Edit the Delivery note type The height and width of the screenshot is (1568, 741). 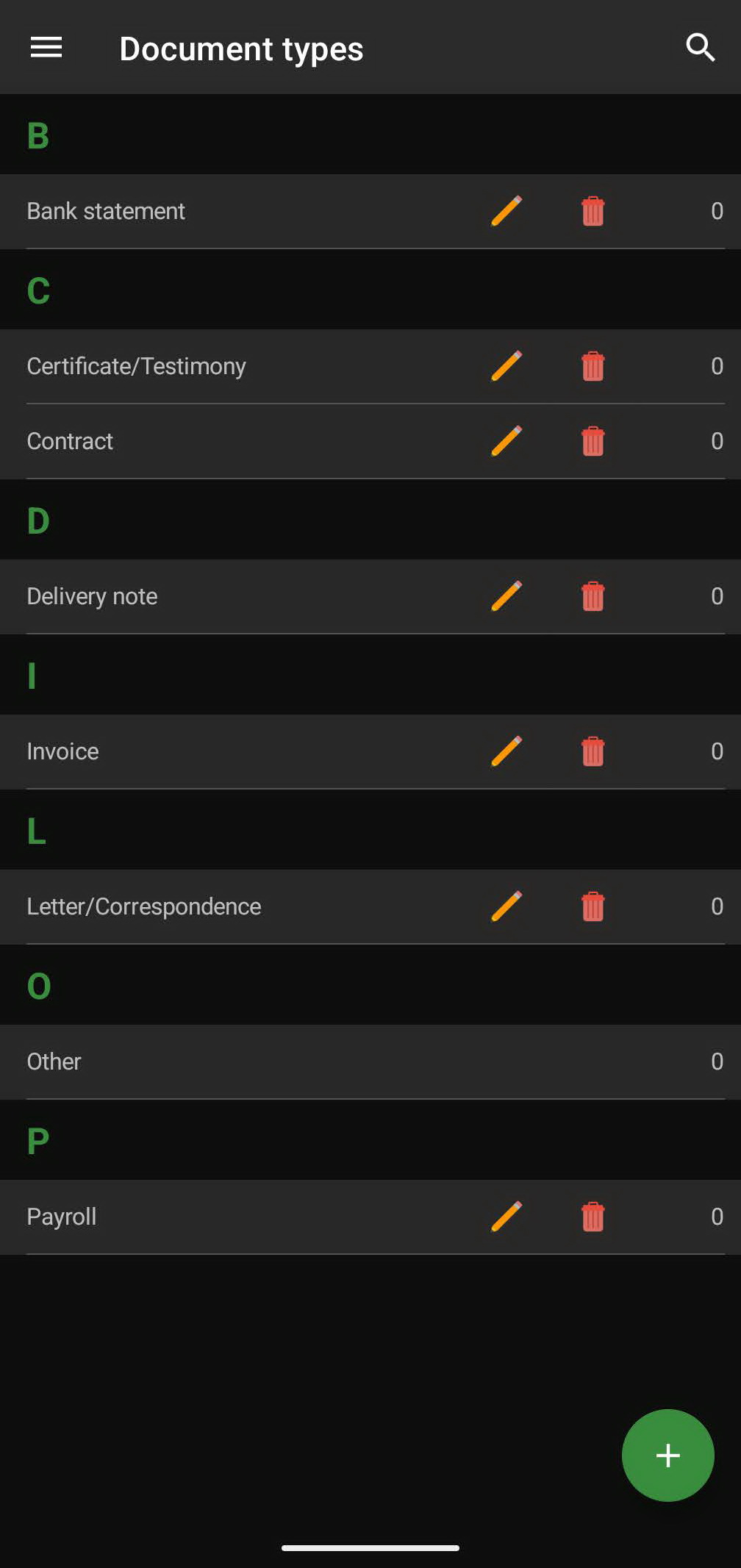[506, 596]
